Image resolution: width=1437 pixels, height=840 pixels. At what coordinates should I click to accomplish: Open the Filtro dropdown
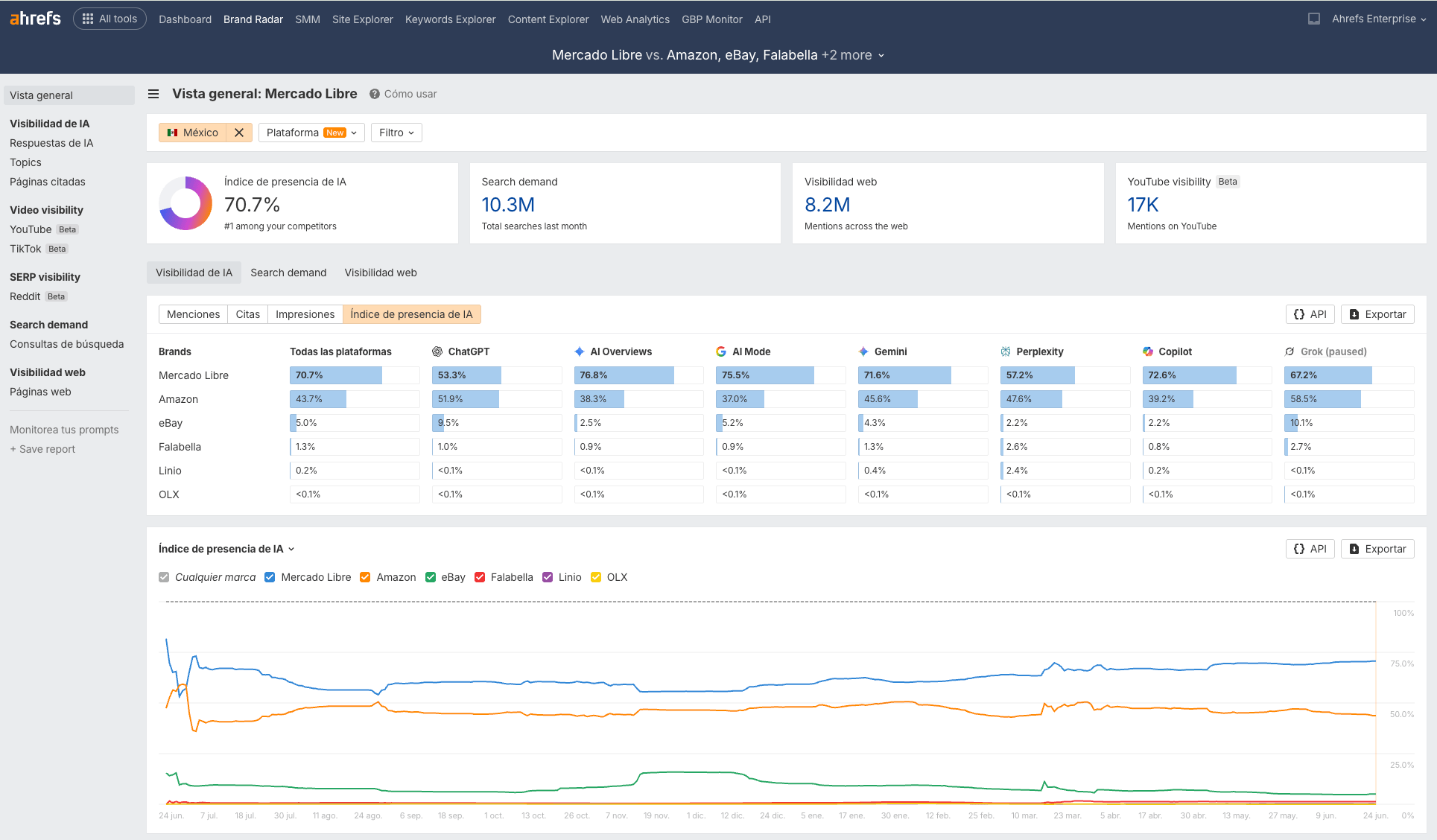coord(396,133)
